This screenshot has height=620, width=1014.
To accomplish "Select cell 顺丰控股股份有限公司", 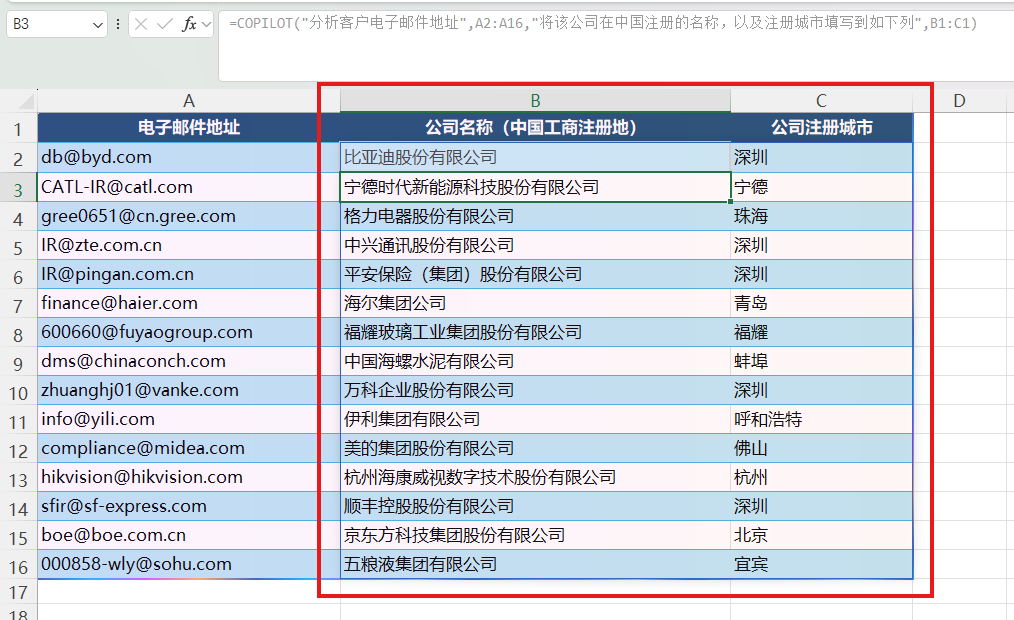I will tap(535, 506).
